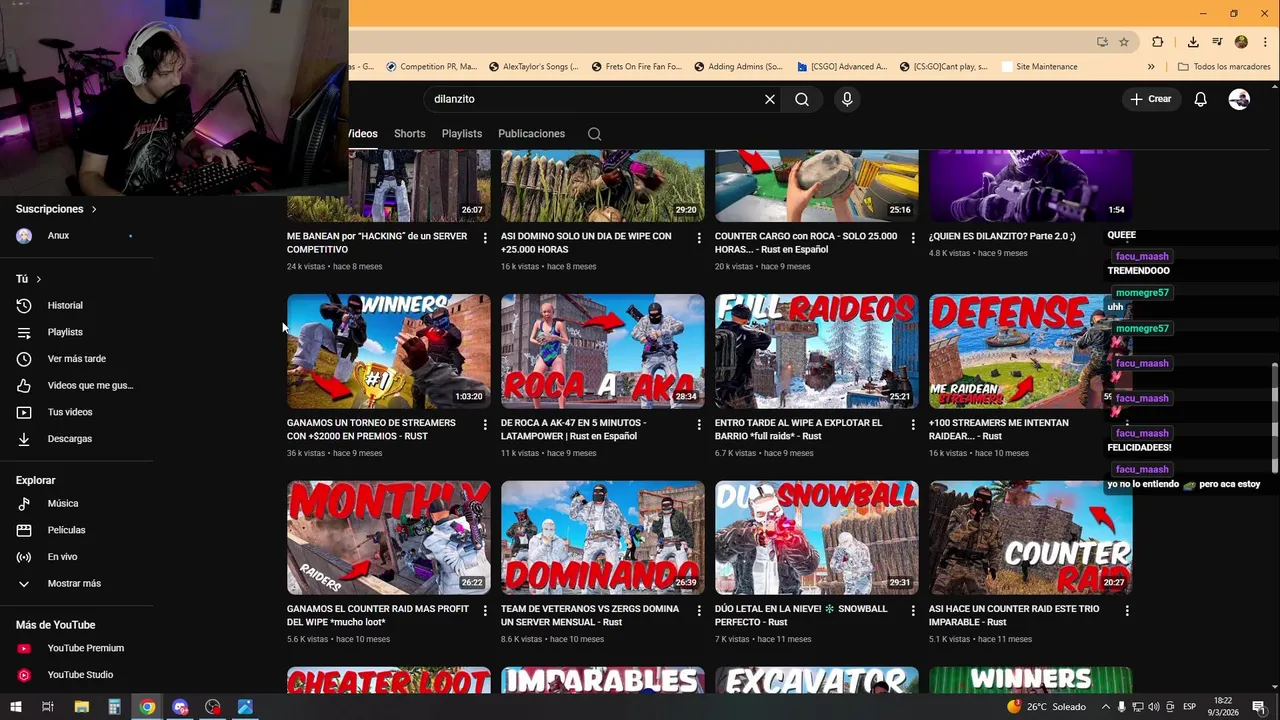
Task: Switch to the Shorts tab
Action: coord(409,134)
